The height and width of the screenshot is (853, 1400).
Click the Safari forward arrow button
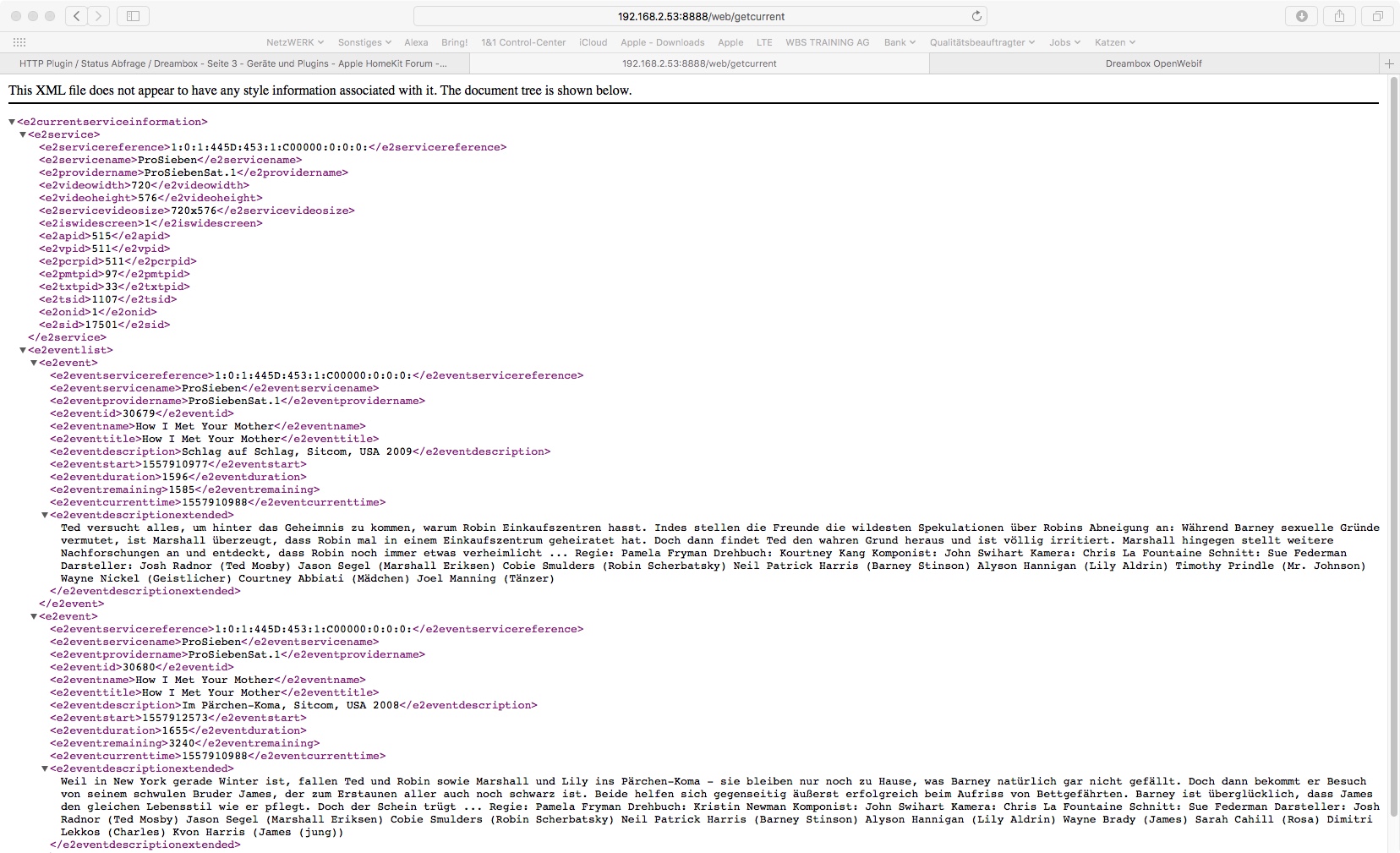[x=99, y=16]
